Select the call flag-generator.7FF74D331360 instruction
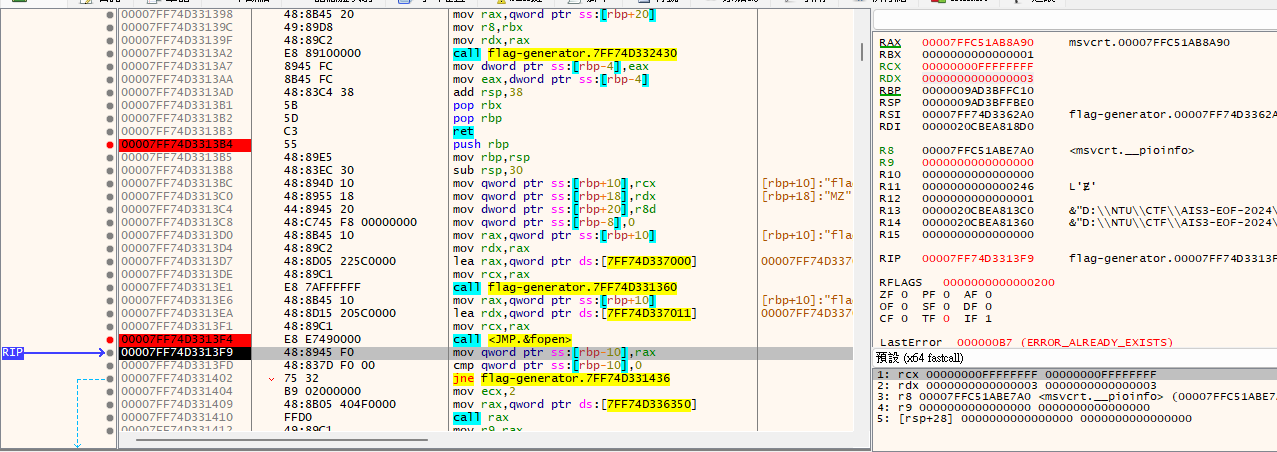 point(565,287)
